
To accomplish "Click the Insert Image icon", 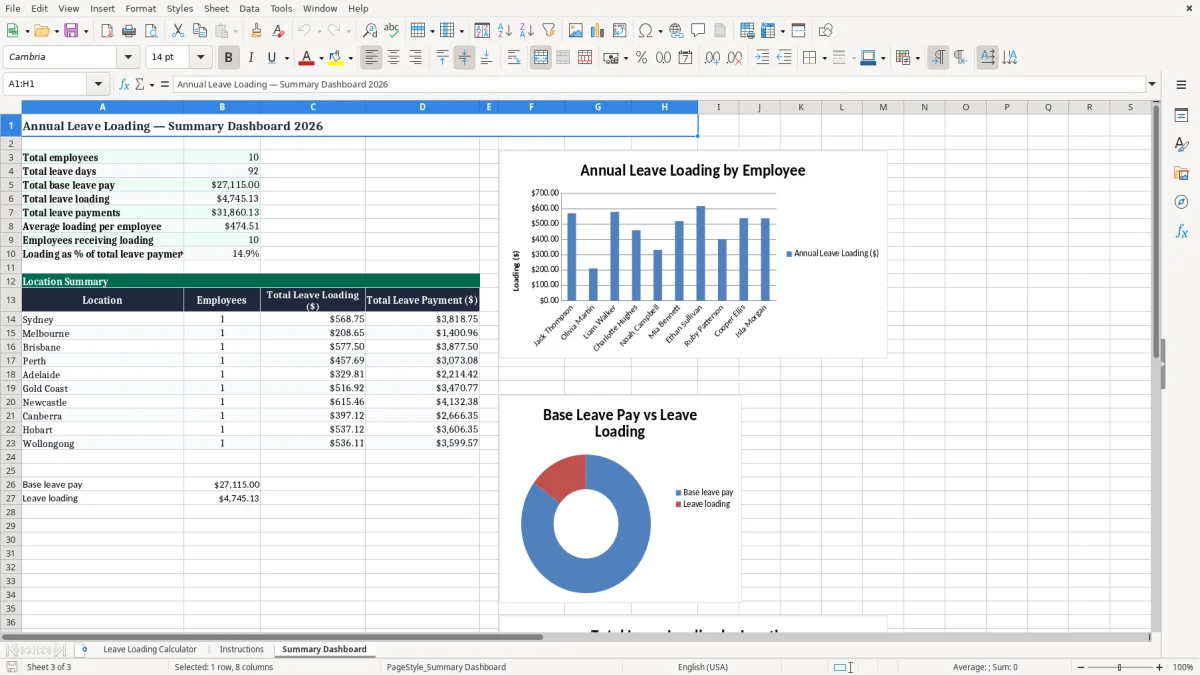I will click(576, 31).
